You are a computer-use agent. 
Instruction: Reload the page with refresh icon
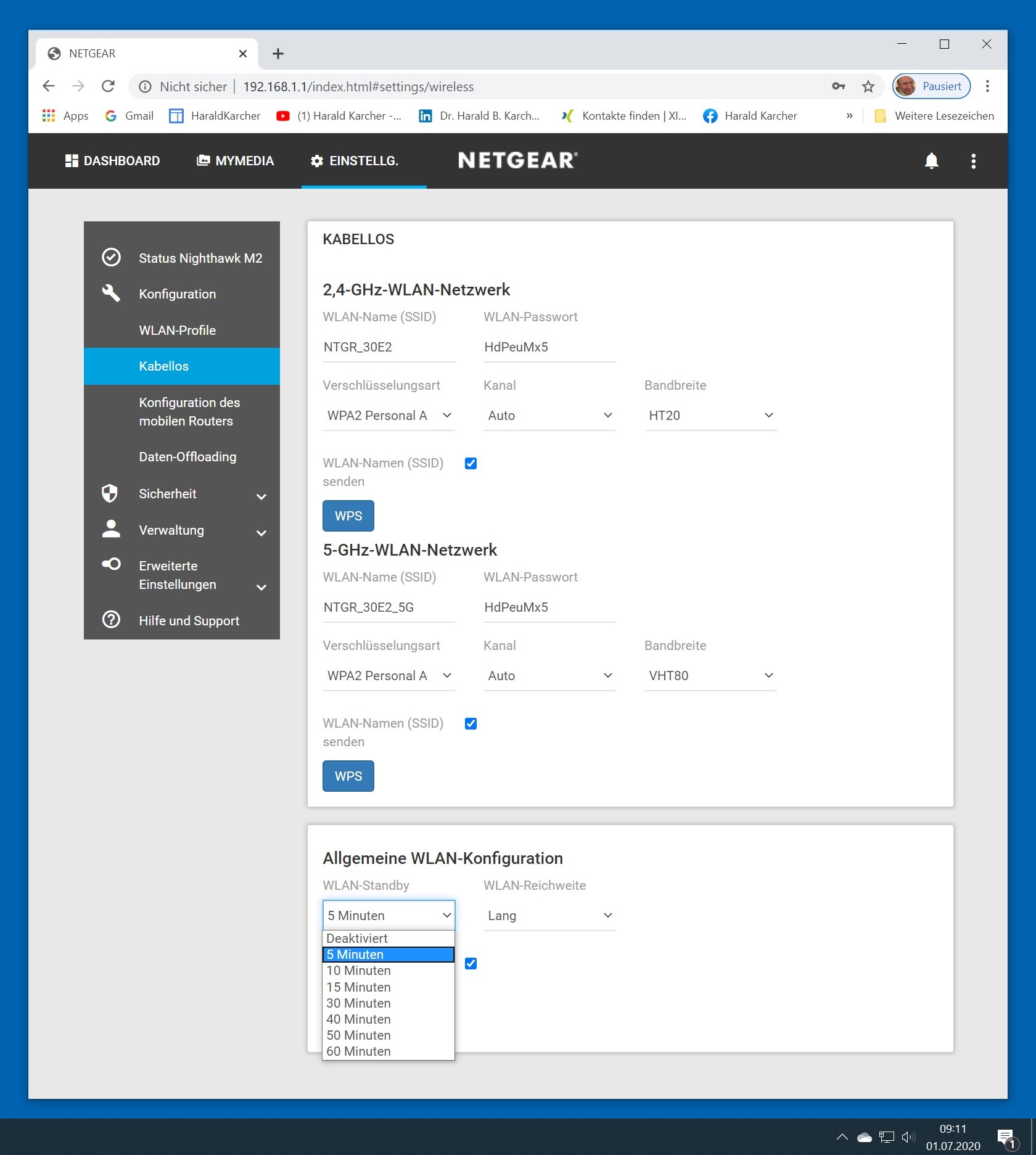pos(109,86)
